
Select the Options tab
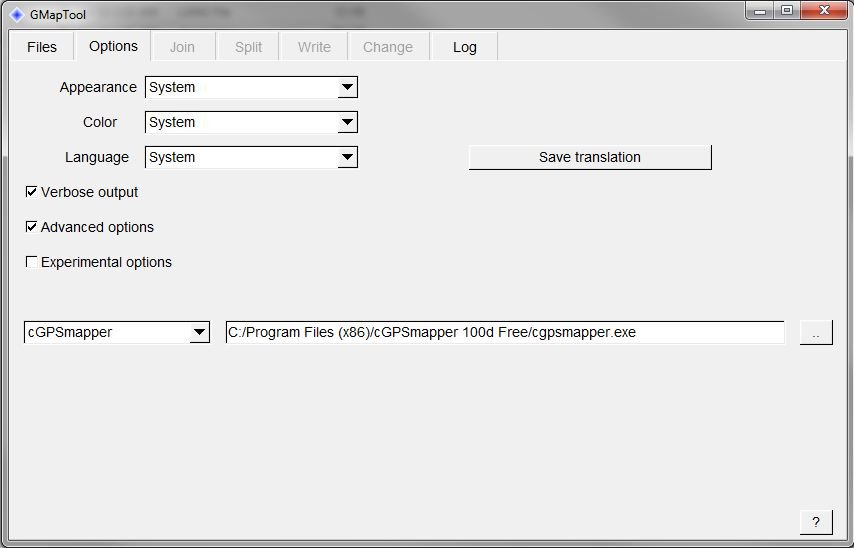pos(113,46)
